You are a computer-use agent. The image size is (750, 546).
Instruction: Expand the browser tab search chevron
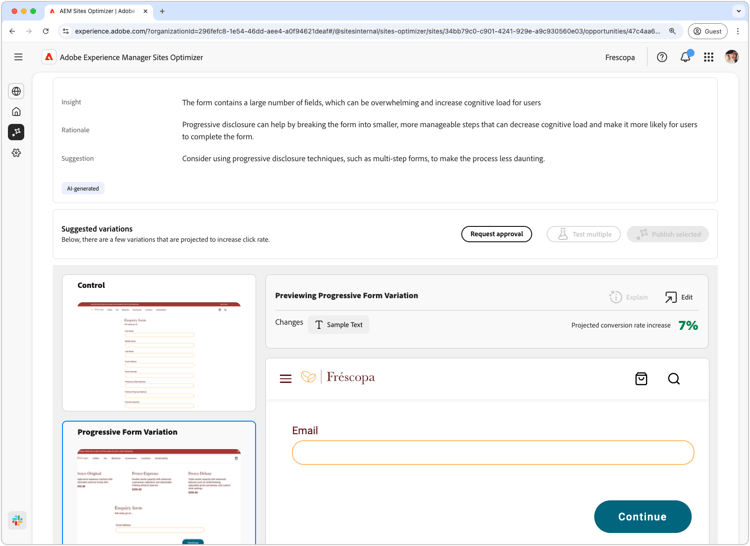738,11
